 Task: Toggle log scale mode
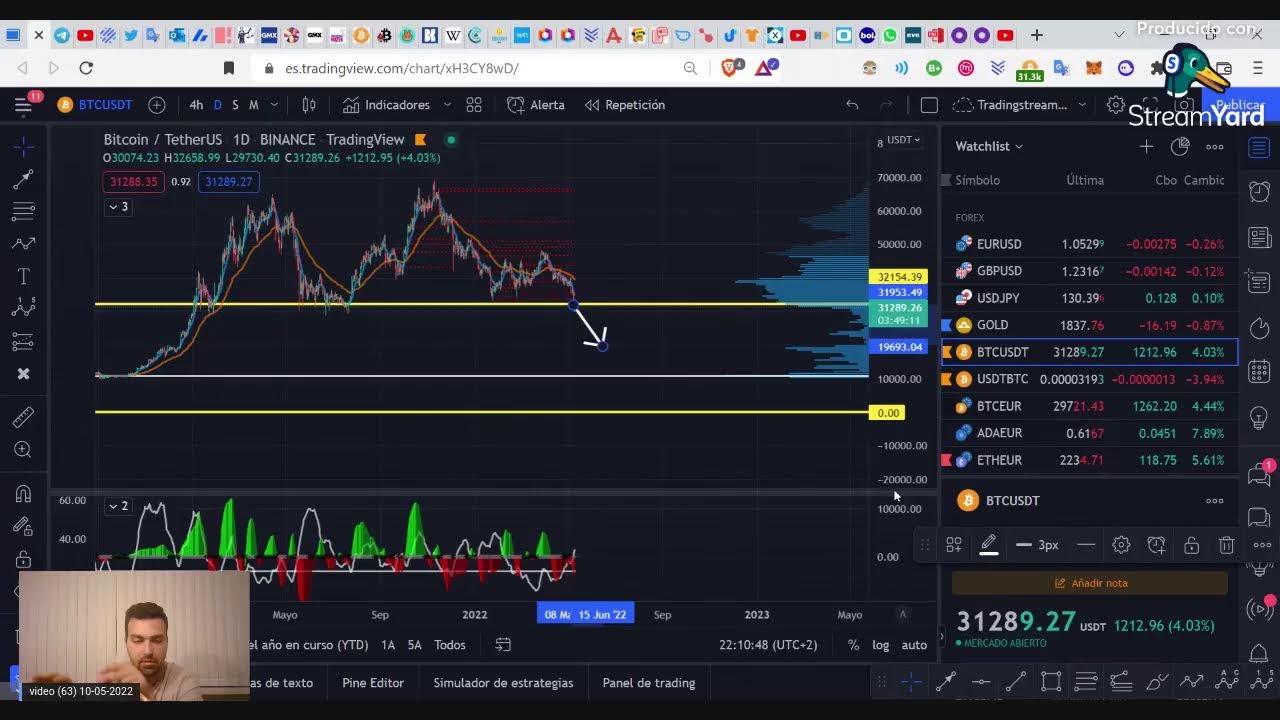click(880, 645)
